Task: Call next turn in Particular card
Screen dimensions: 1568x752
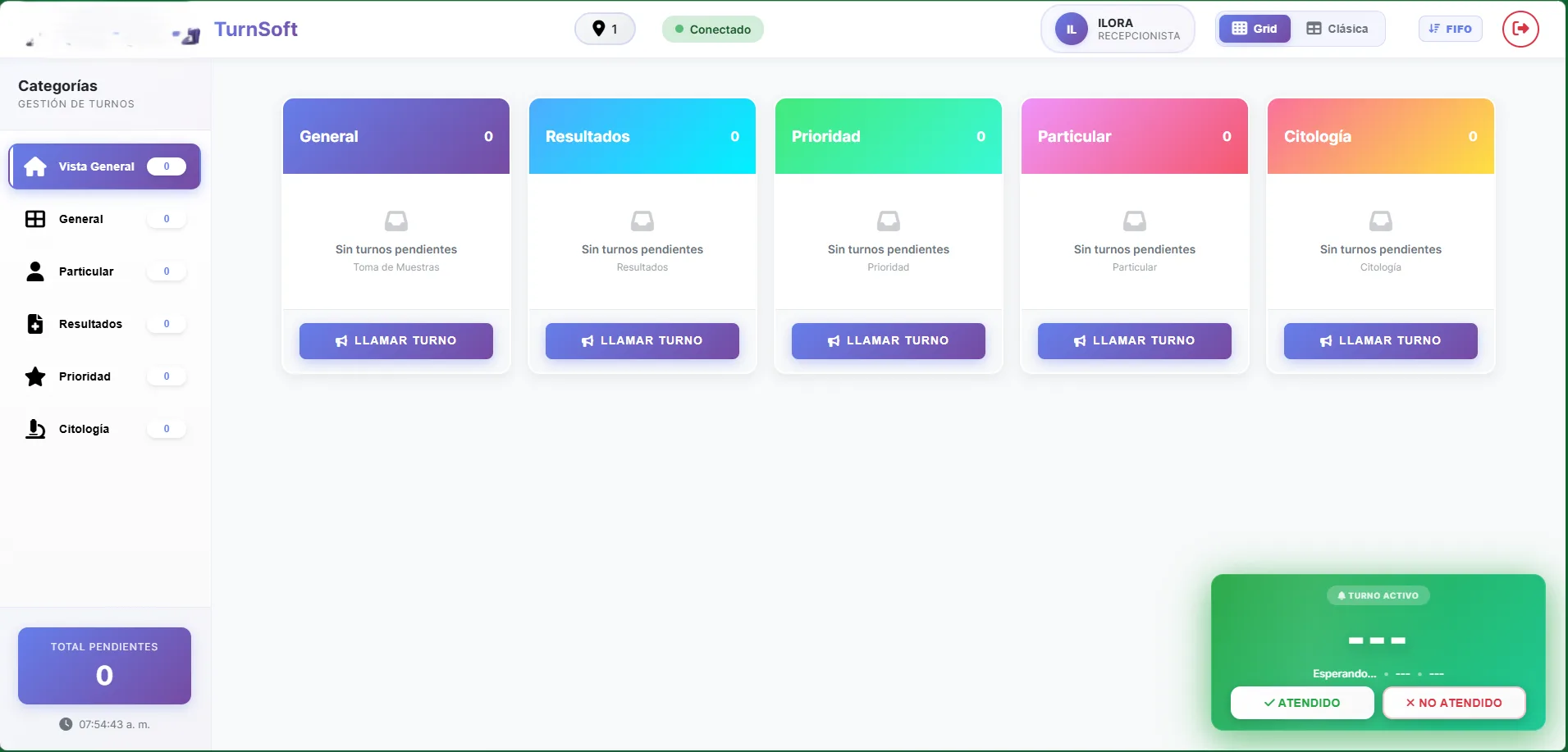Action: click(x=1135, y=340)
